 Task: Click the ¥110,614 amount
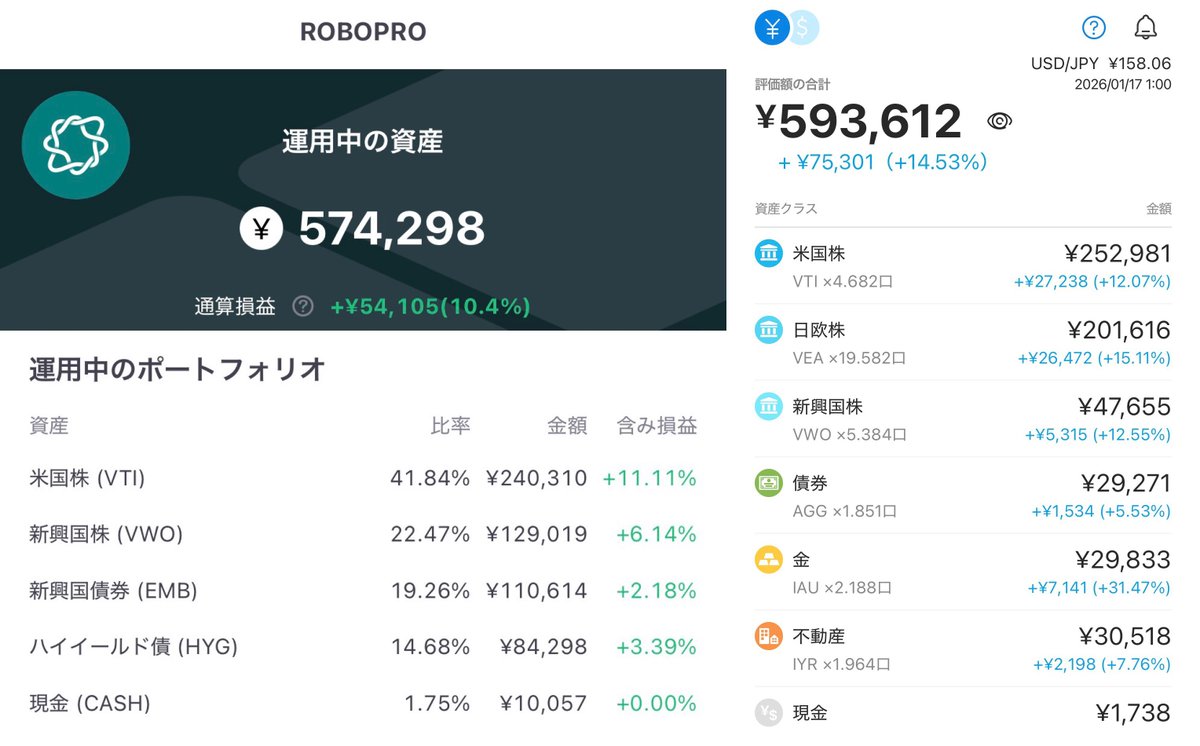pyautogui.click(x=537, y=591)
